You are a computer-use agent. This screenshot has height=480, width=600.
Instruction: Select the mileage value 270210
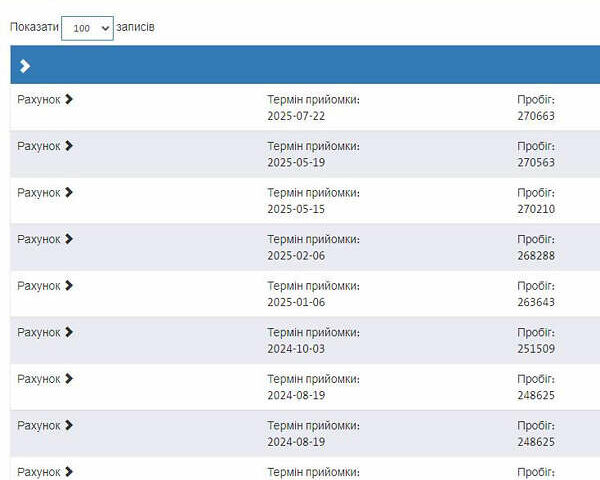[x=536, y=209]
